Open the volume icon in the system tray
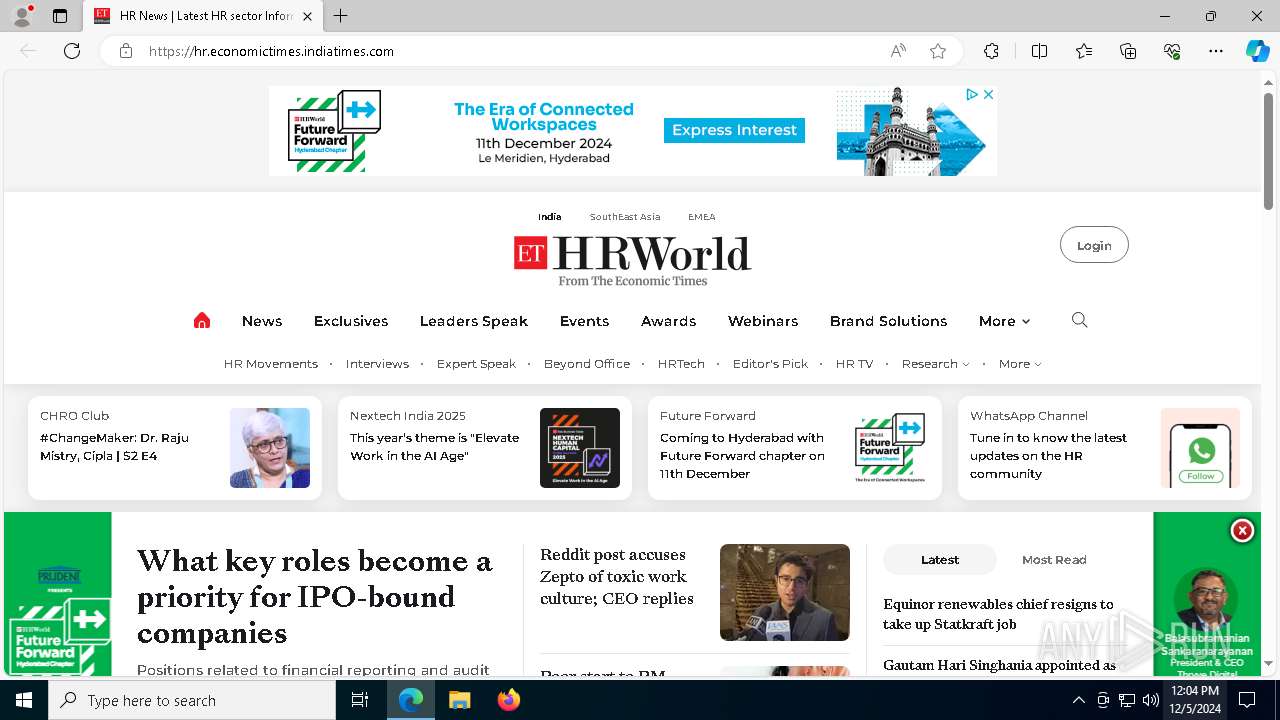This screenshot has width=1280, height=720. point(1151,700)
